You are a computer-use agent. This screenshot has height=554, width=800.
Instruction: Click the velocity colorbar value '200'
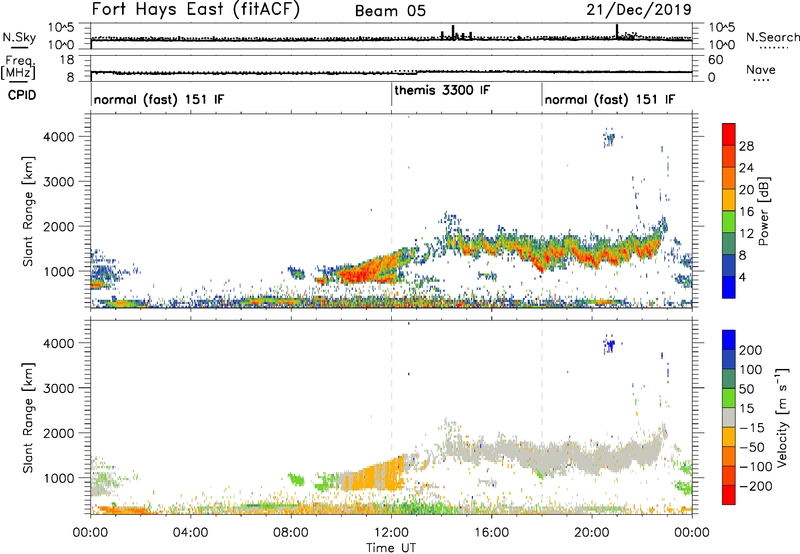[751, 350]
